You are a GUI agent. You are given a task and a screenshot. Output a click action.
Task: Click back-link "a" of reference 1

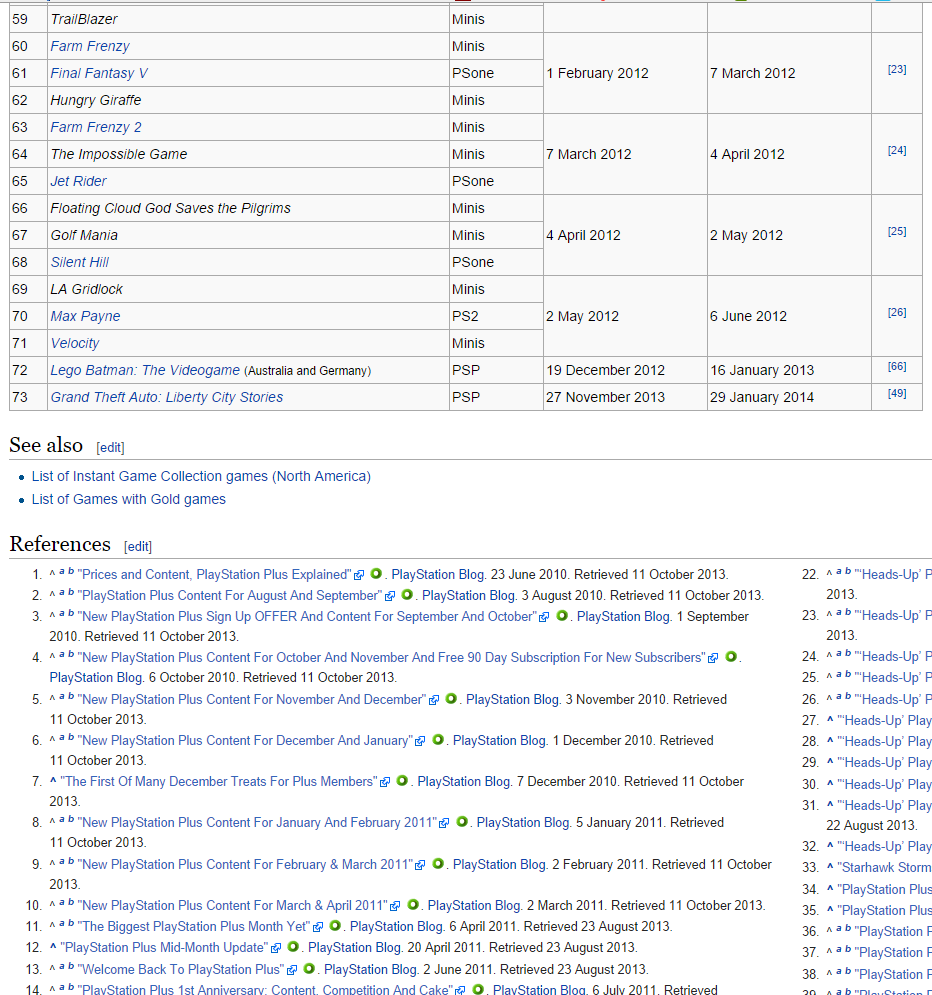click(62, 572)
